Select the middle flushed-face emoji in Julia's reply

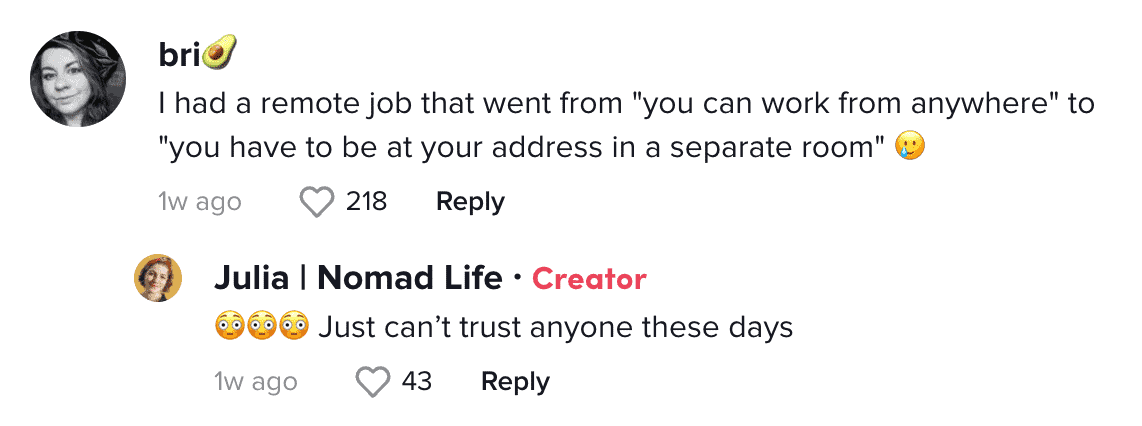point(261,327)
